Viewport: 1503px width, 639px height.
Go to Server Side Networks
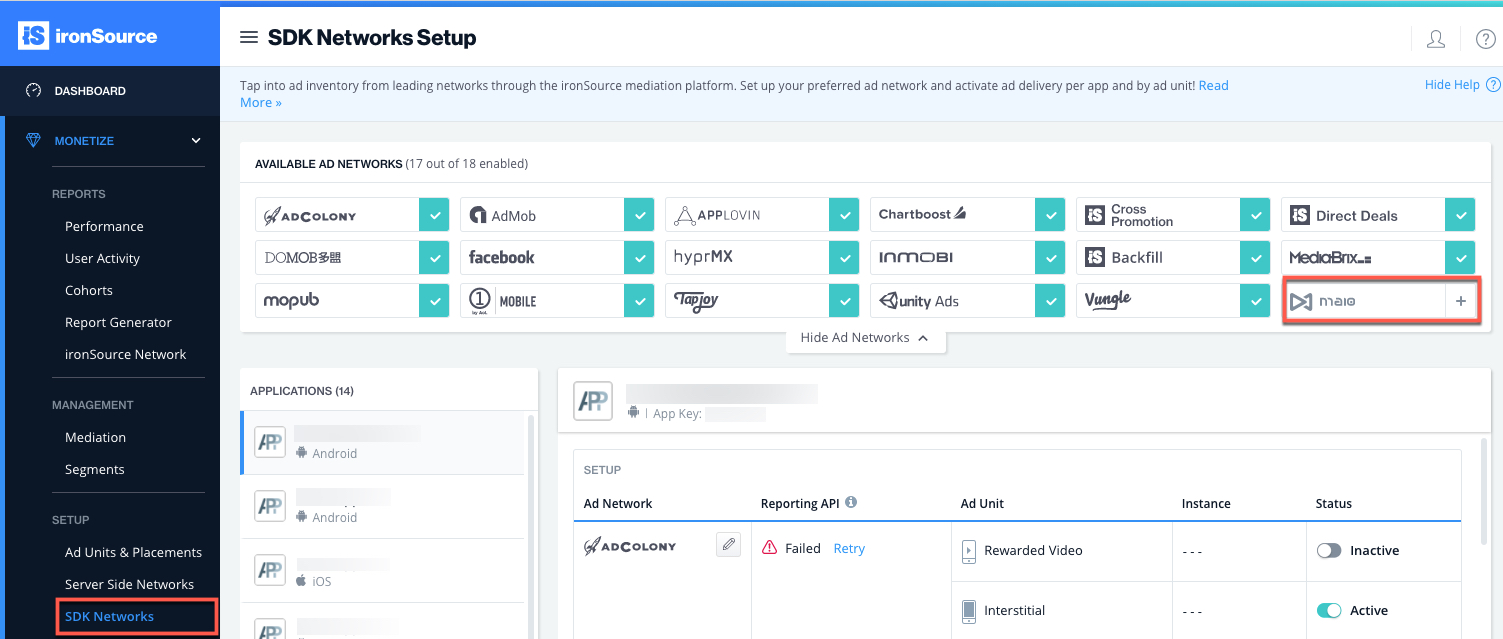coord(129,584)
